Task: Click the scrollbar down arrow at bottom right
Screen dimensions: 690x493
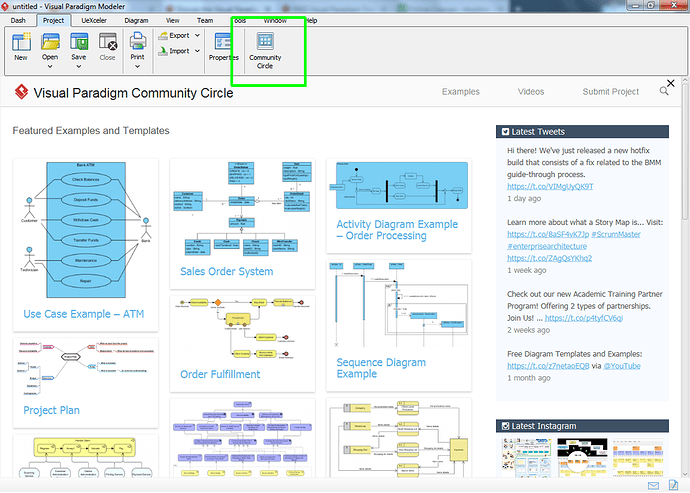Action: click(685, 475)
